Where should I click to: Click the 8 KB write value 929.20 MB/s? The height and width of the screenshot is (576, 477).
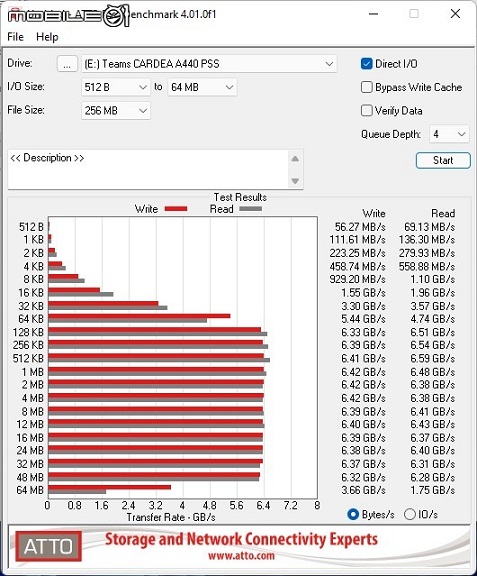pos(357,279)
